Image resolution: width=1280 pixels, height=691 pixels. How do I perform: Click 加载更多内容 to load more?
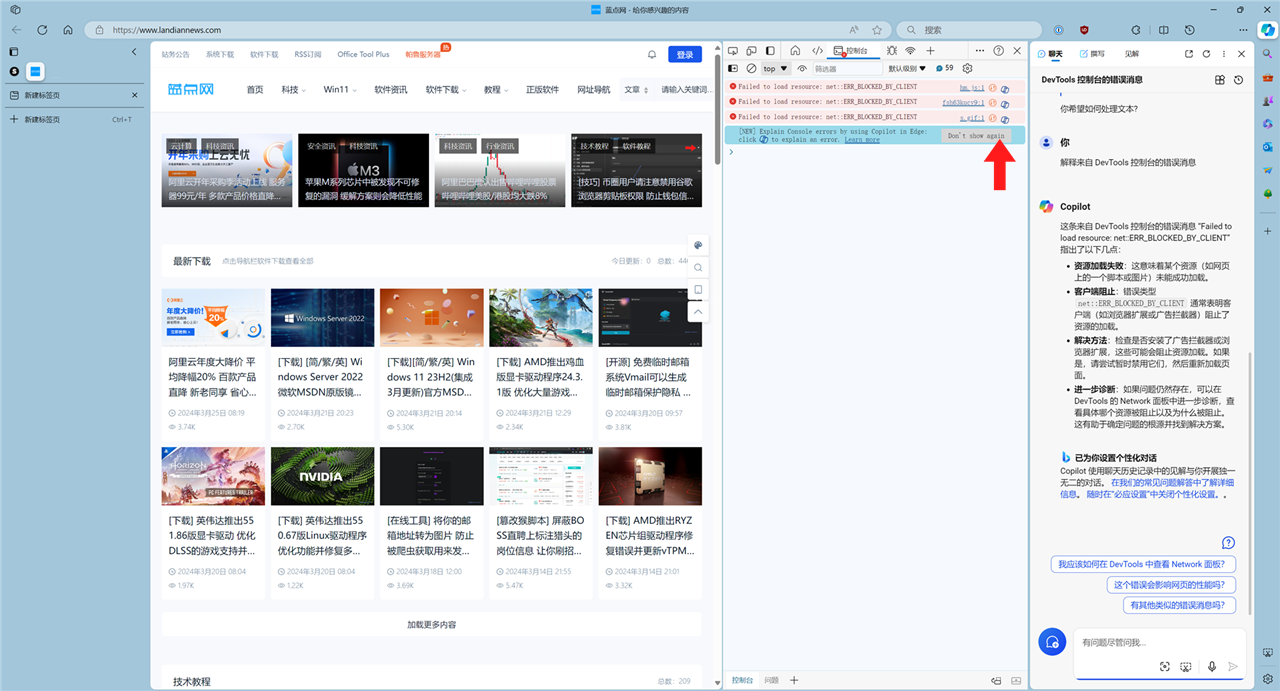pyautogui.click(x=431, y=624)
